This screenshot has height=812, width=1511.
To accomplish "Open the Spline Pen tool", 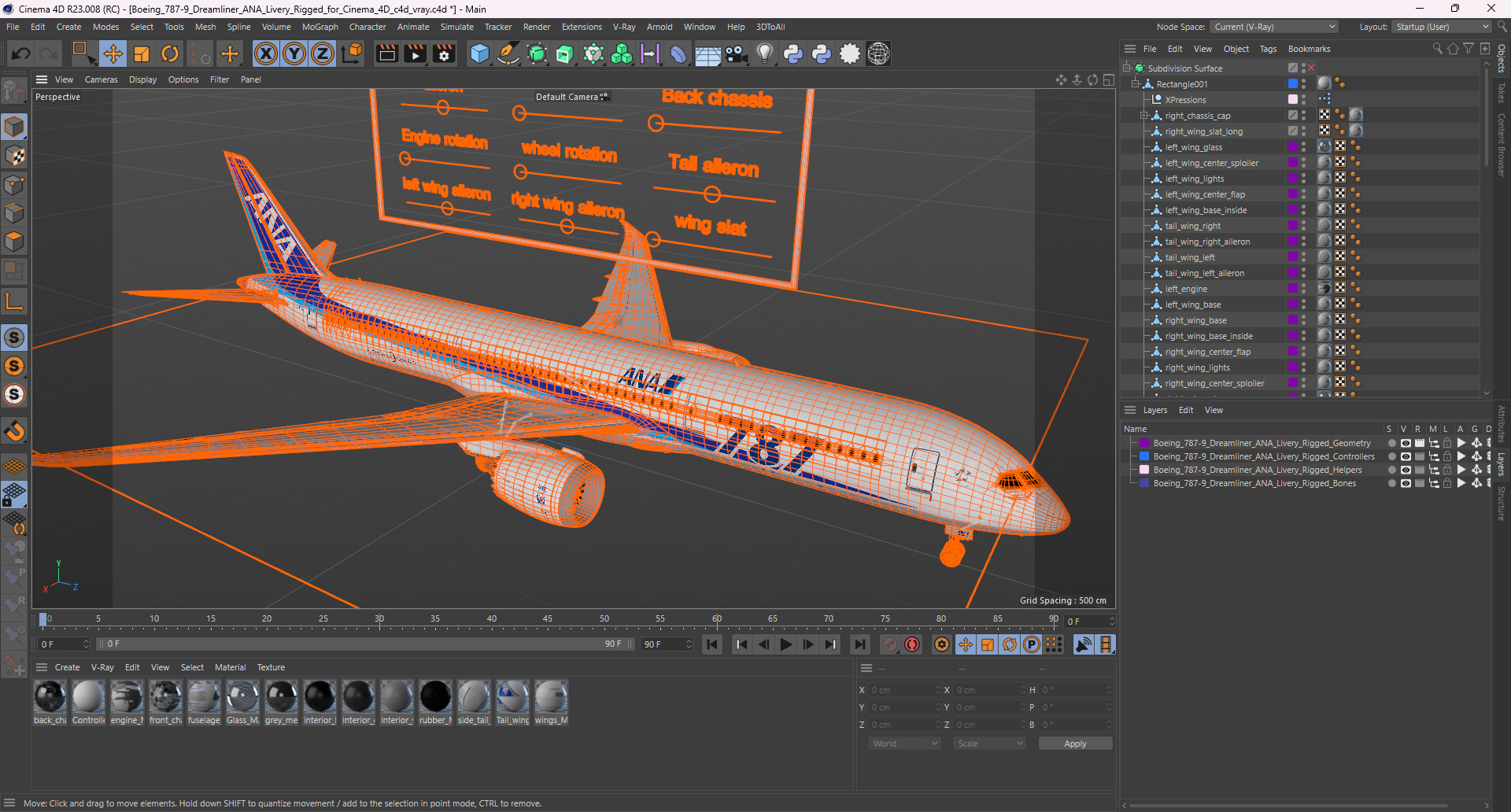I will click(x=508, y=54).
